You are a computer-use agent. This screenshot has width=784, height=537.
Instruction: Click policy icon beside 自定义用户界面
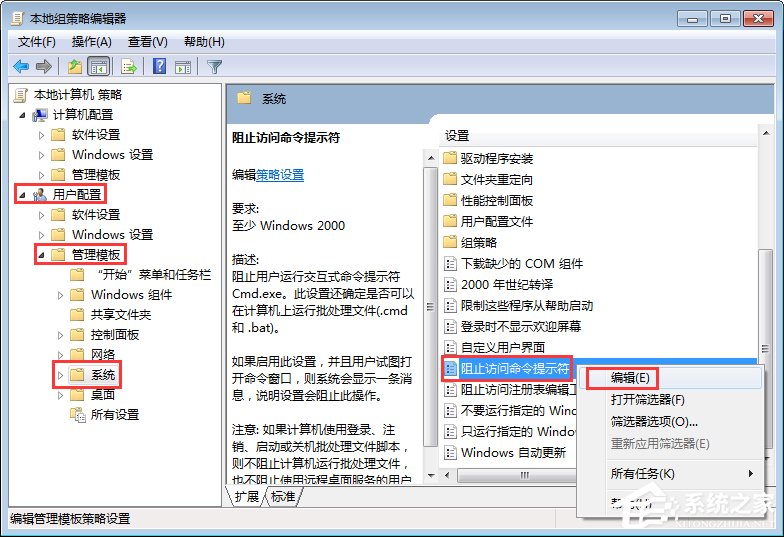point(450,347)
